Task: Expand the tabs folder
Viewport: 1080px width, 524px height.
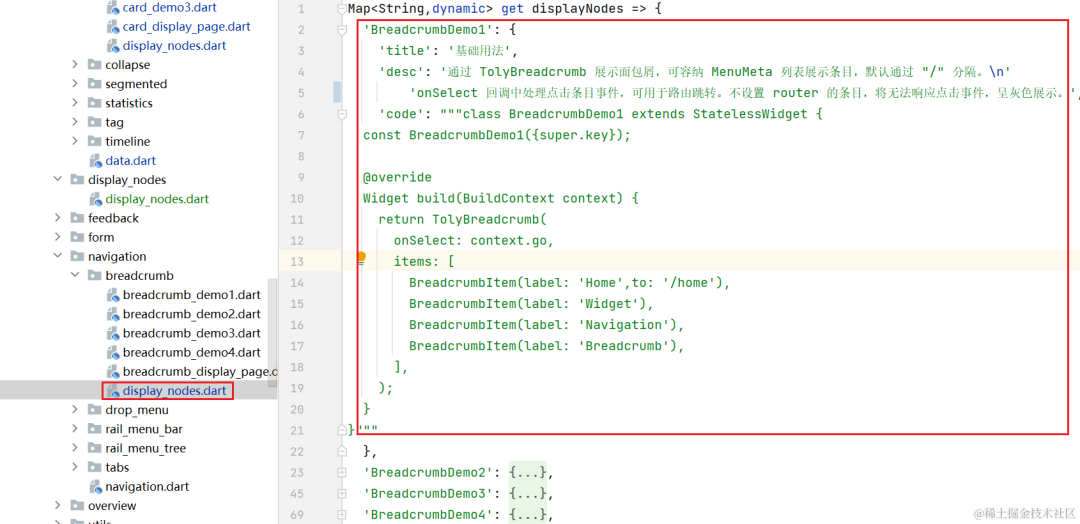Action: pyautogui.click(x=75, y=468)
